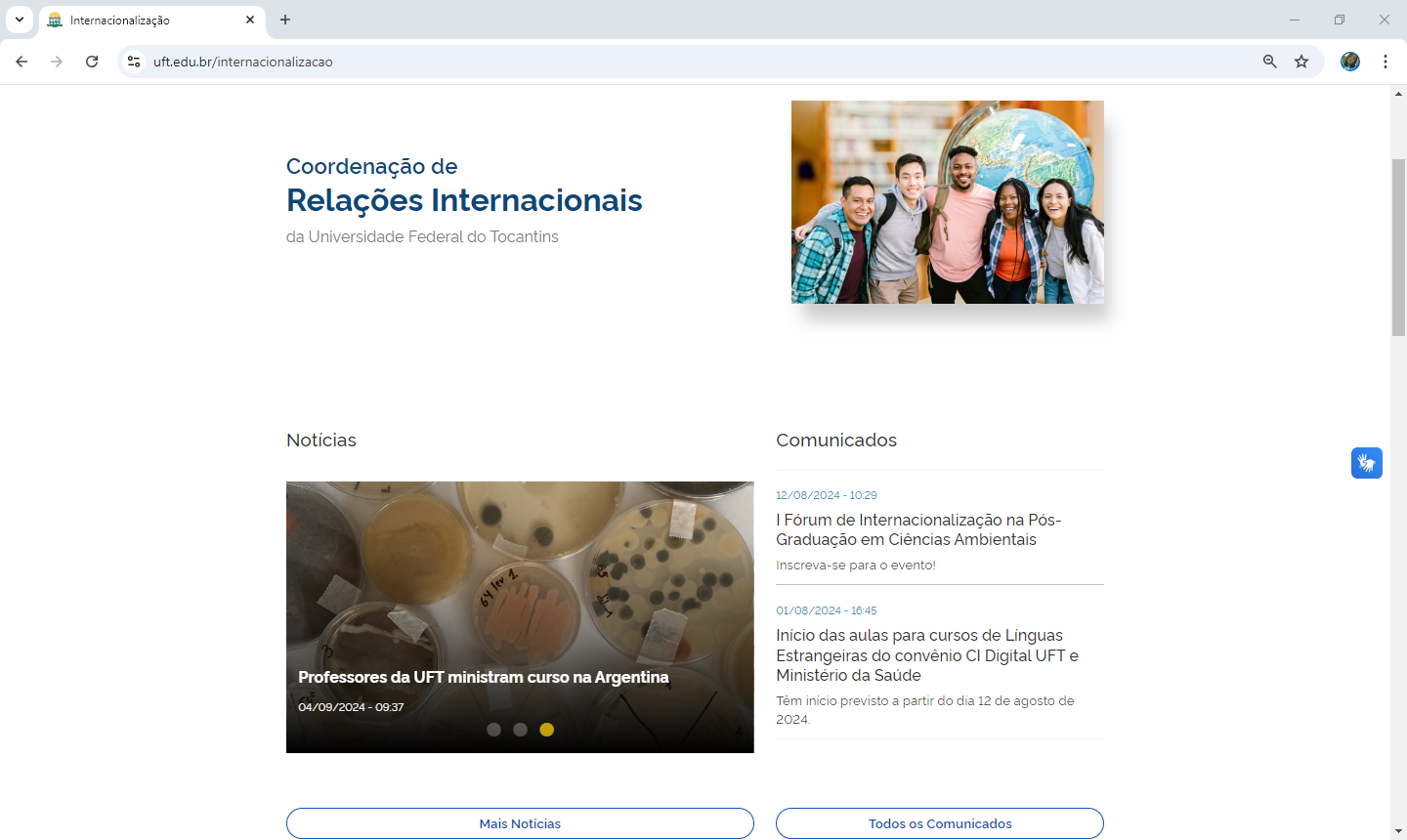Bookmark this page with star icon
The image size is (1407, 840).
(1301, 62)
